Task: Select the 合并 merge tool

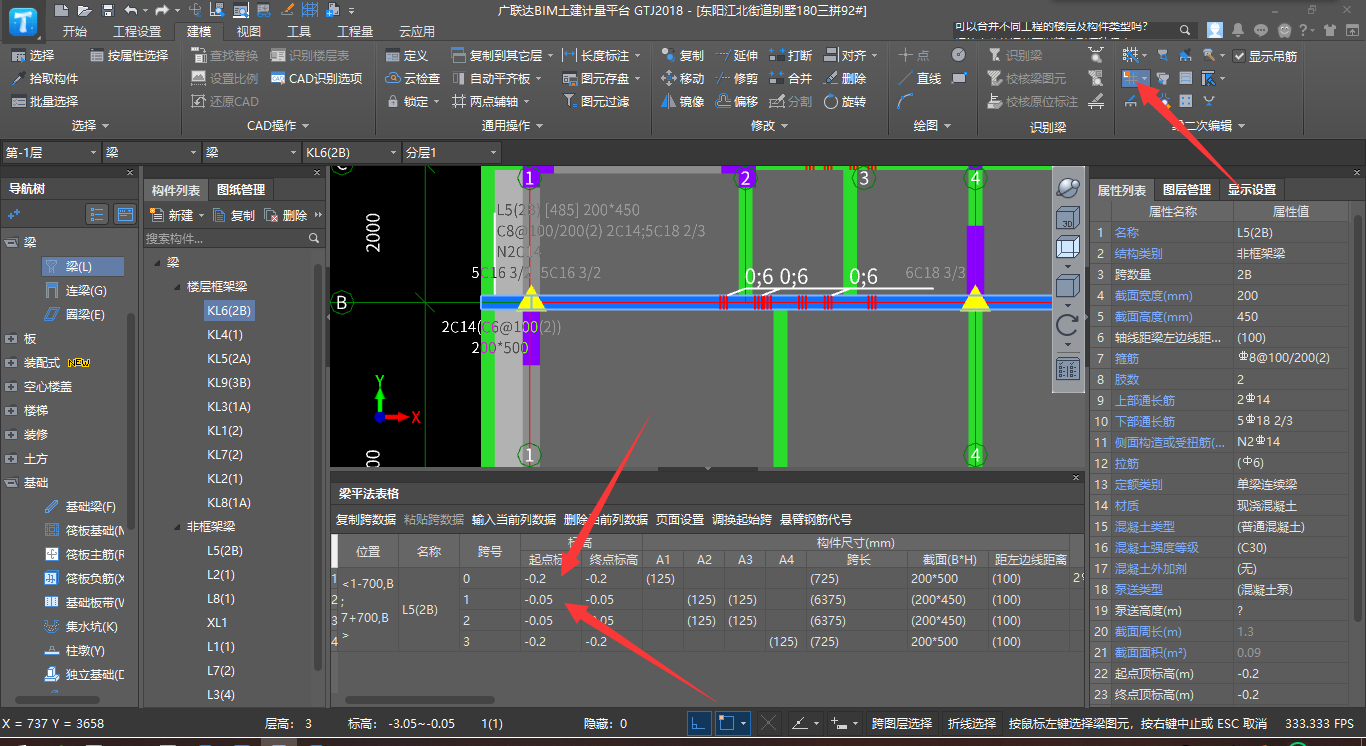Action: [x=790, y=78]
